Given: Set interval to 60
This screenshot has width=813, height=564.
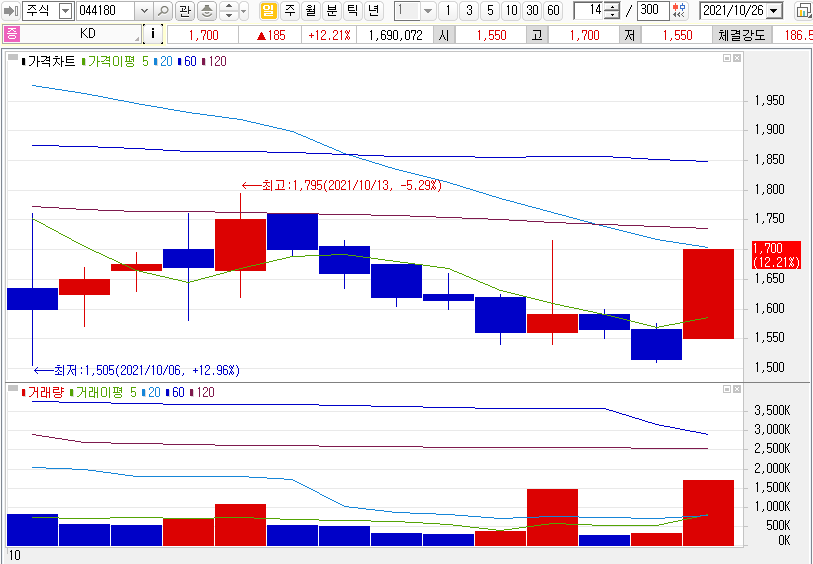Looking at the screenshot, I should click(553, 10).
